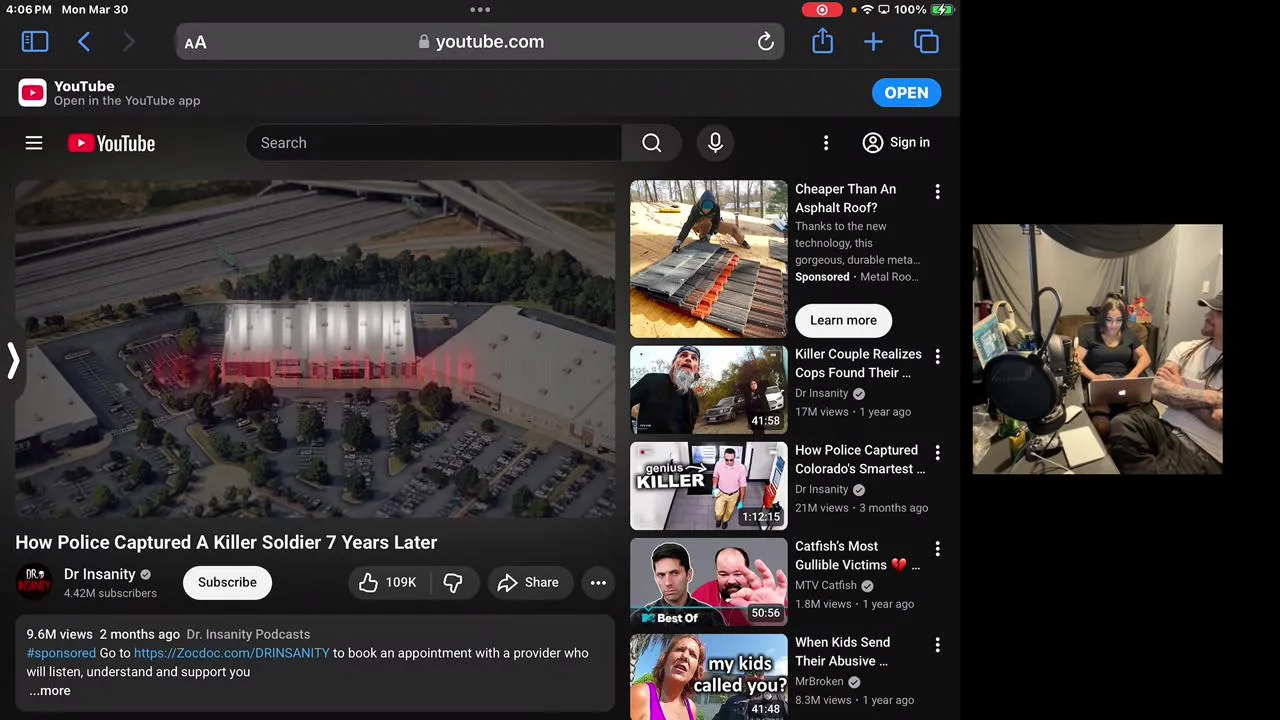Tap the OPEN button in the YouTube app banner
Viewport: 1280px width, 720px height.
pos(906,93)
